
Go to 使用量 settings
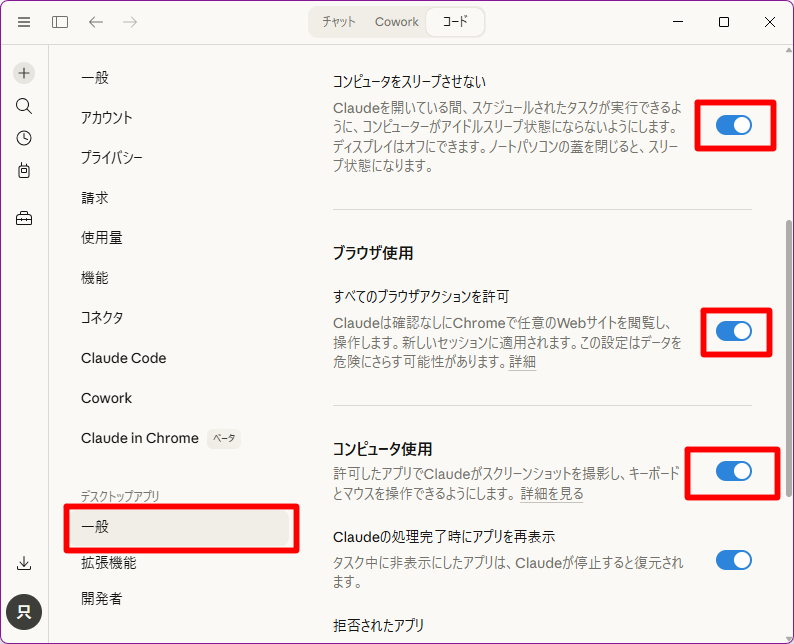tap(101, 237)
